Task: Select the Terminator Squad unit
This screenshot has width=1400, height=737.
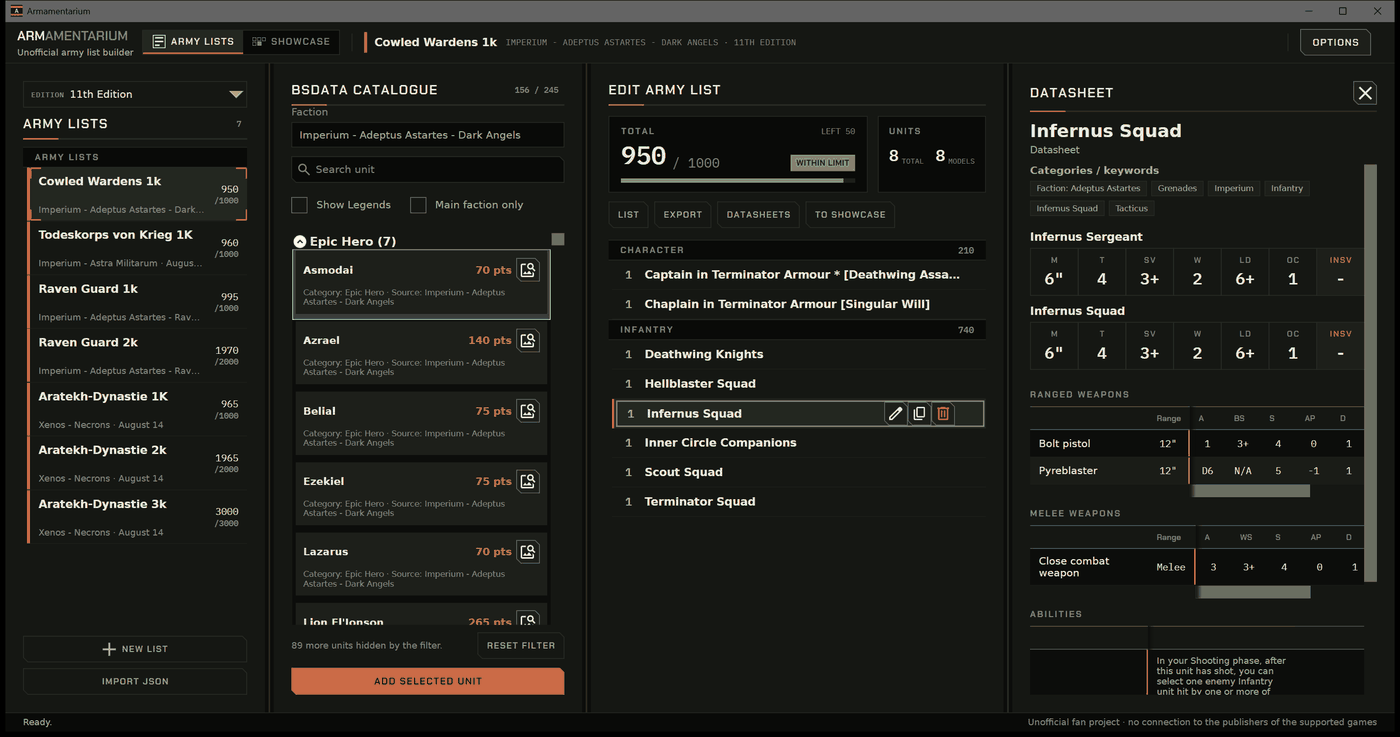Action: tap(797, 502)
